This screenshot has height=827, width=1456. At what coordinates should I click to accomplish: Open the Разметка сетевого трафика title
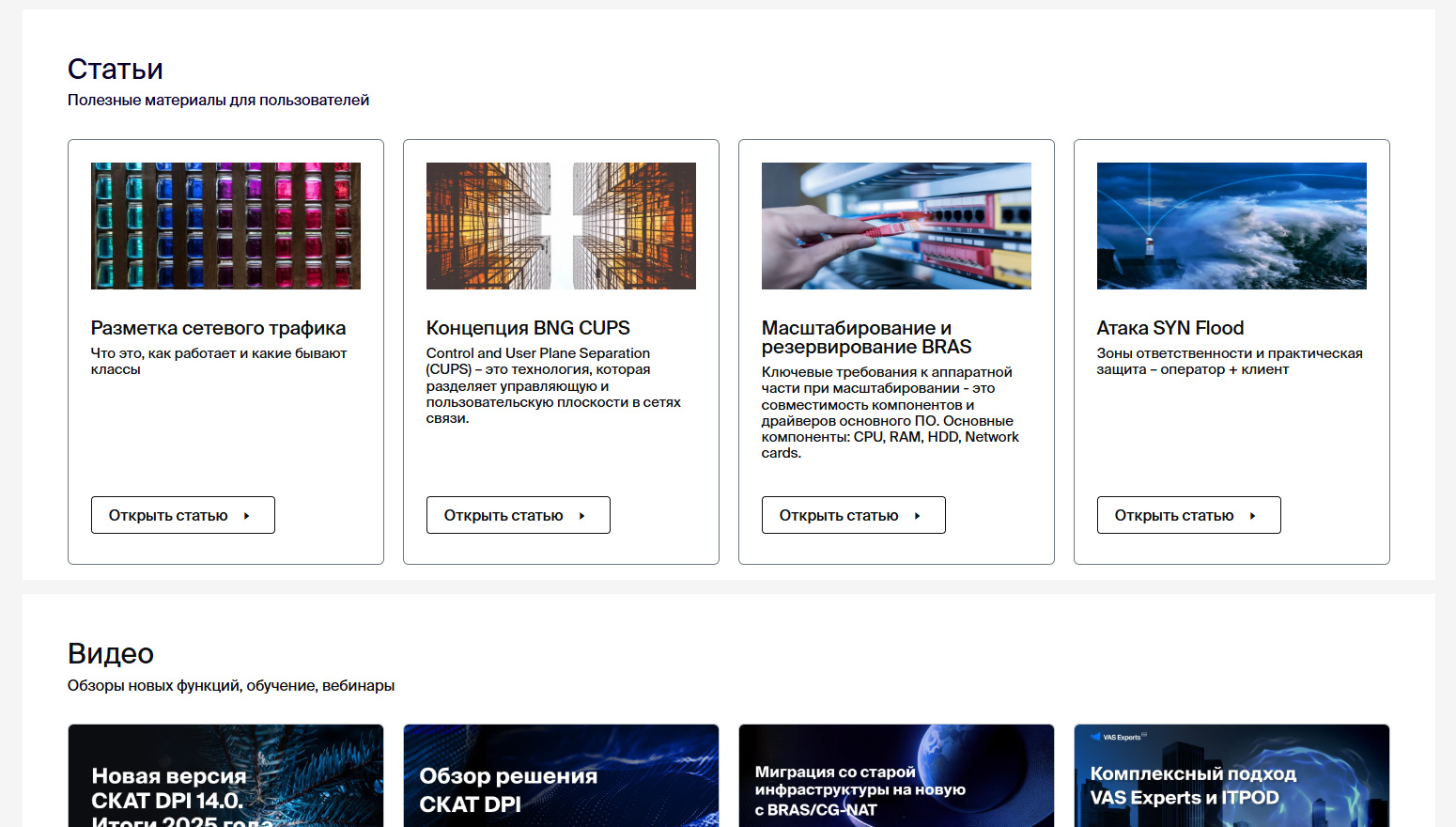pos(218,328)
